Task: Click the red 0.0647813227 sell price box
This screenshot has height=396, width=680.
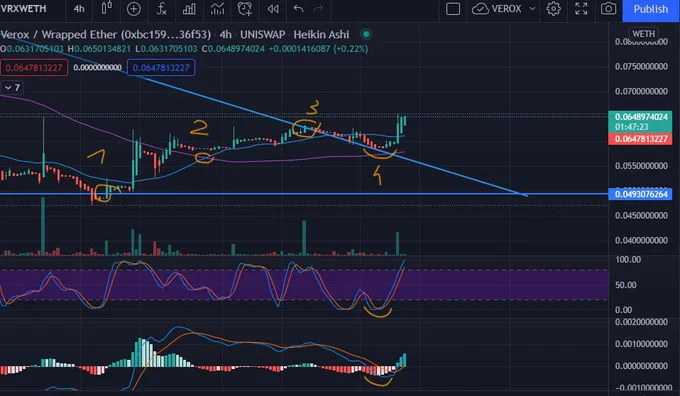Action: coord(34,68)
